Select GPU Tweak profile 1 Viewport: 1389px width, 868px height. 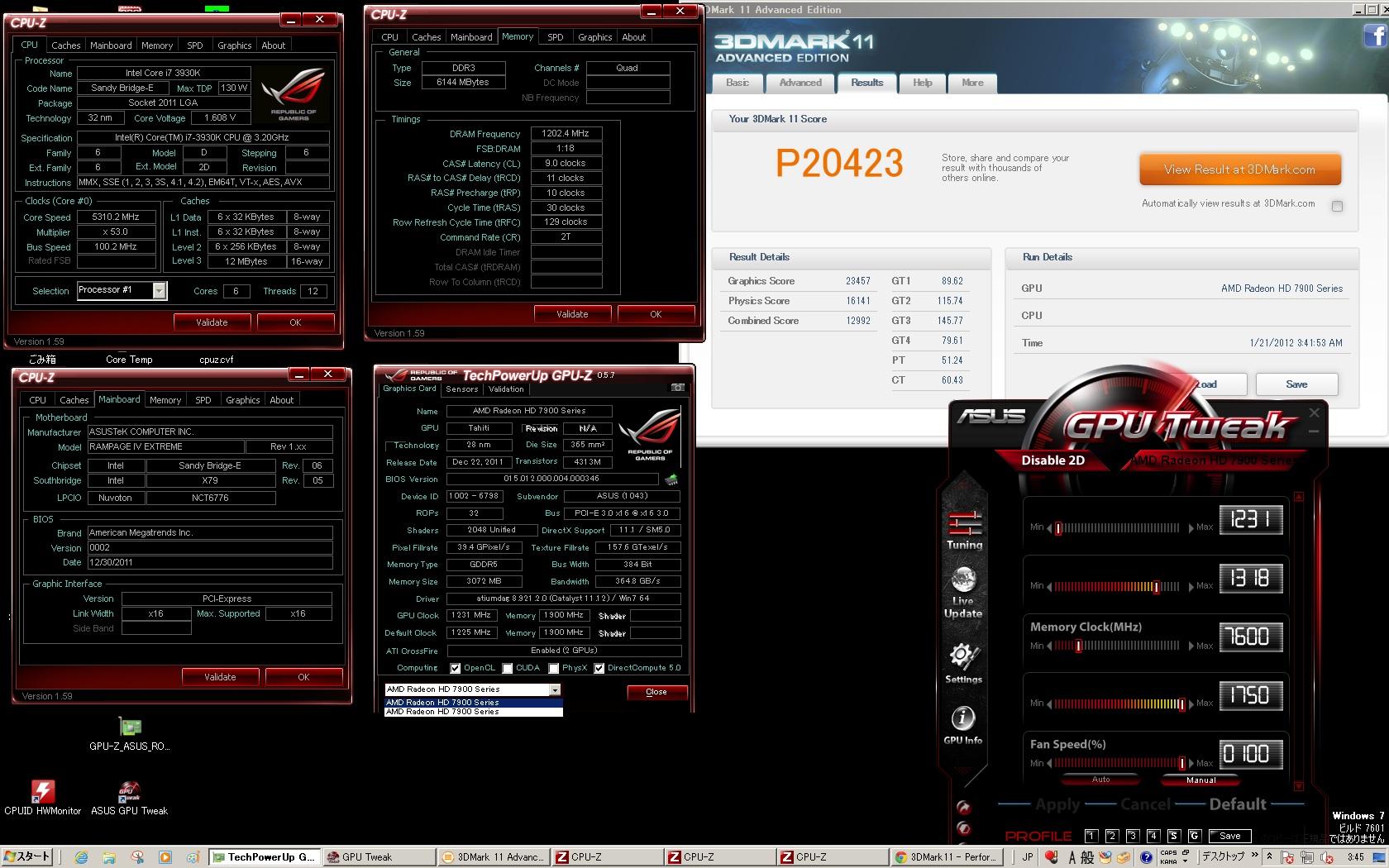pos(1091,836)
